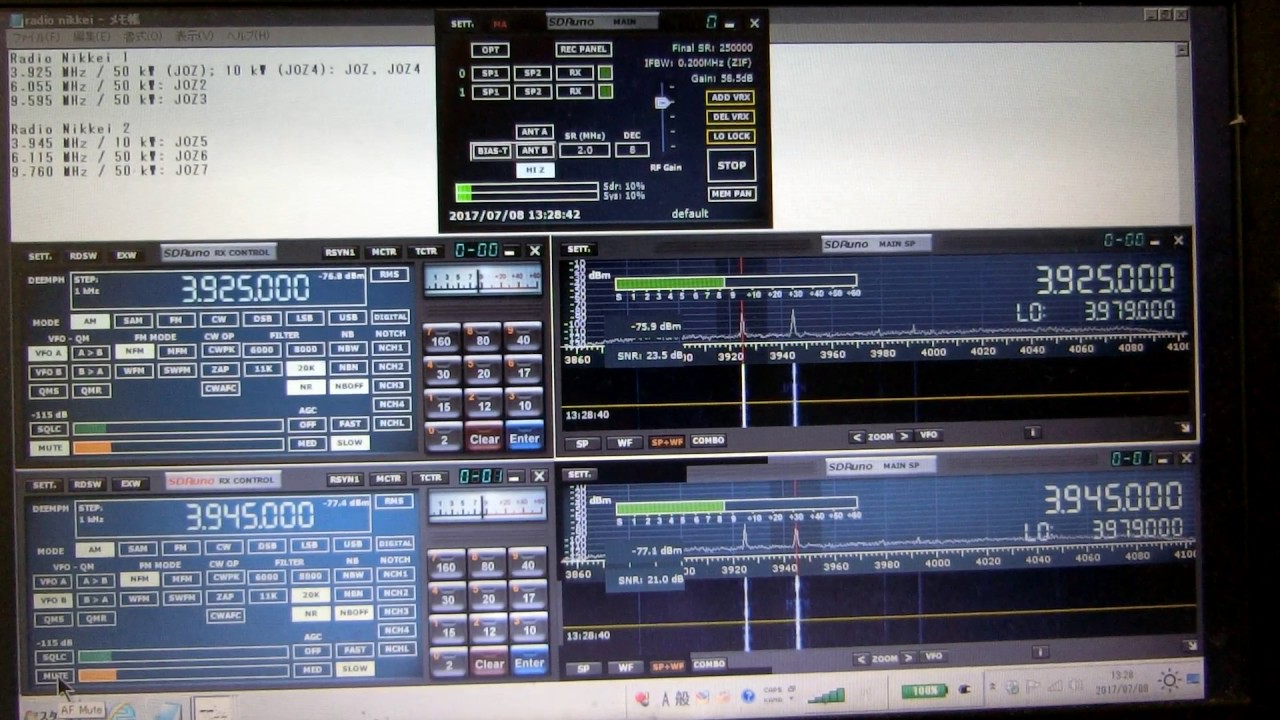
Task: Open EXW in the 3.945 RX Control
Action: pos(131,484)
